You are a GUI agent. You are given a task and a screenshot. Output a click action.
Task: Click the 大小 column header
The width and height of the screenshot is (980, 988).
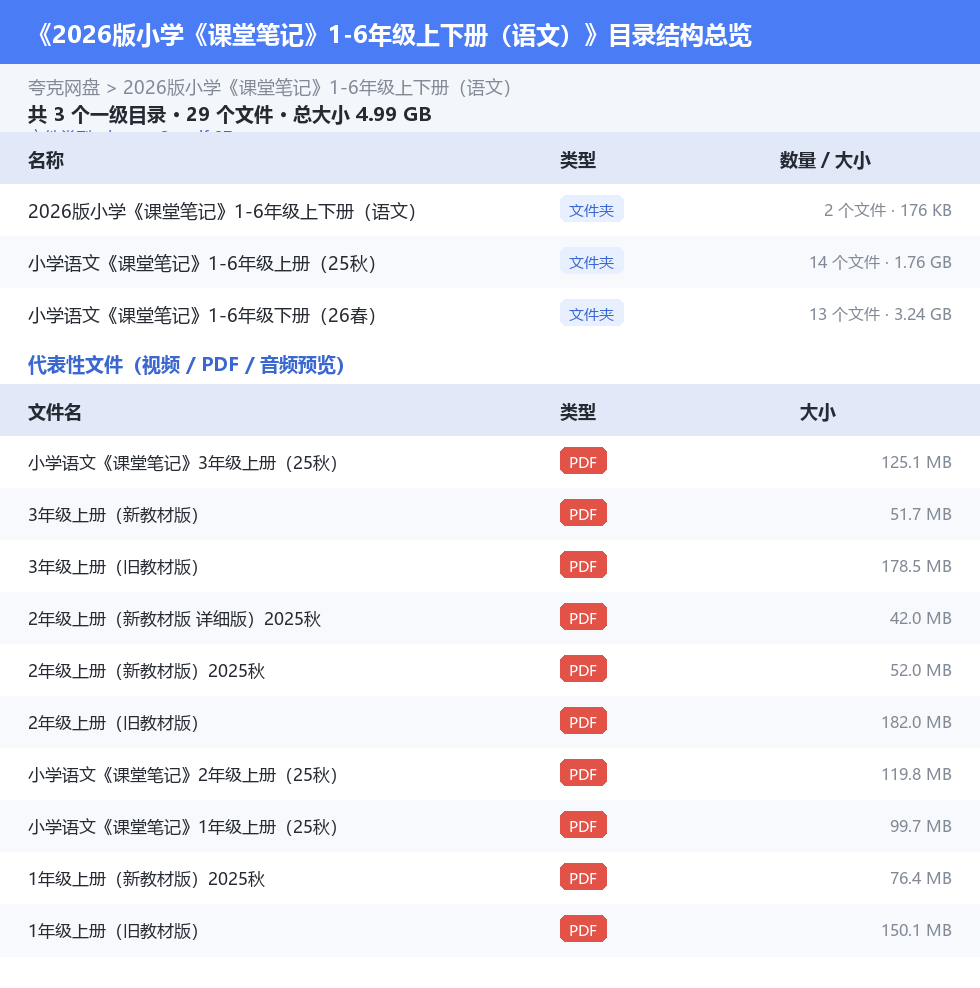pos(817,412)
